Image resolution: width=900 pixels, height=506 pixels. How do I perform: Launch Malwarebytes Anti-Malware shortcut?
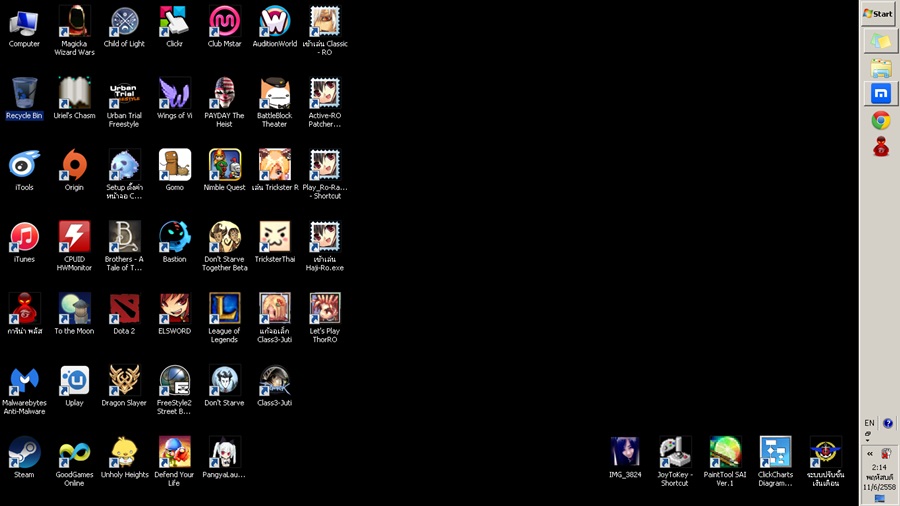24,390
